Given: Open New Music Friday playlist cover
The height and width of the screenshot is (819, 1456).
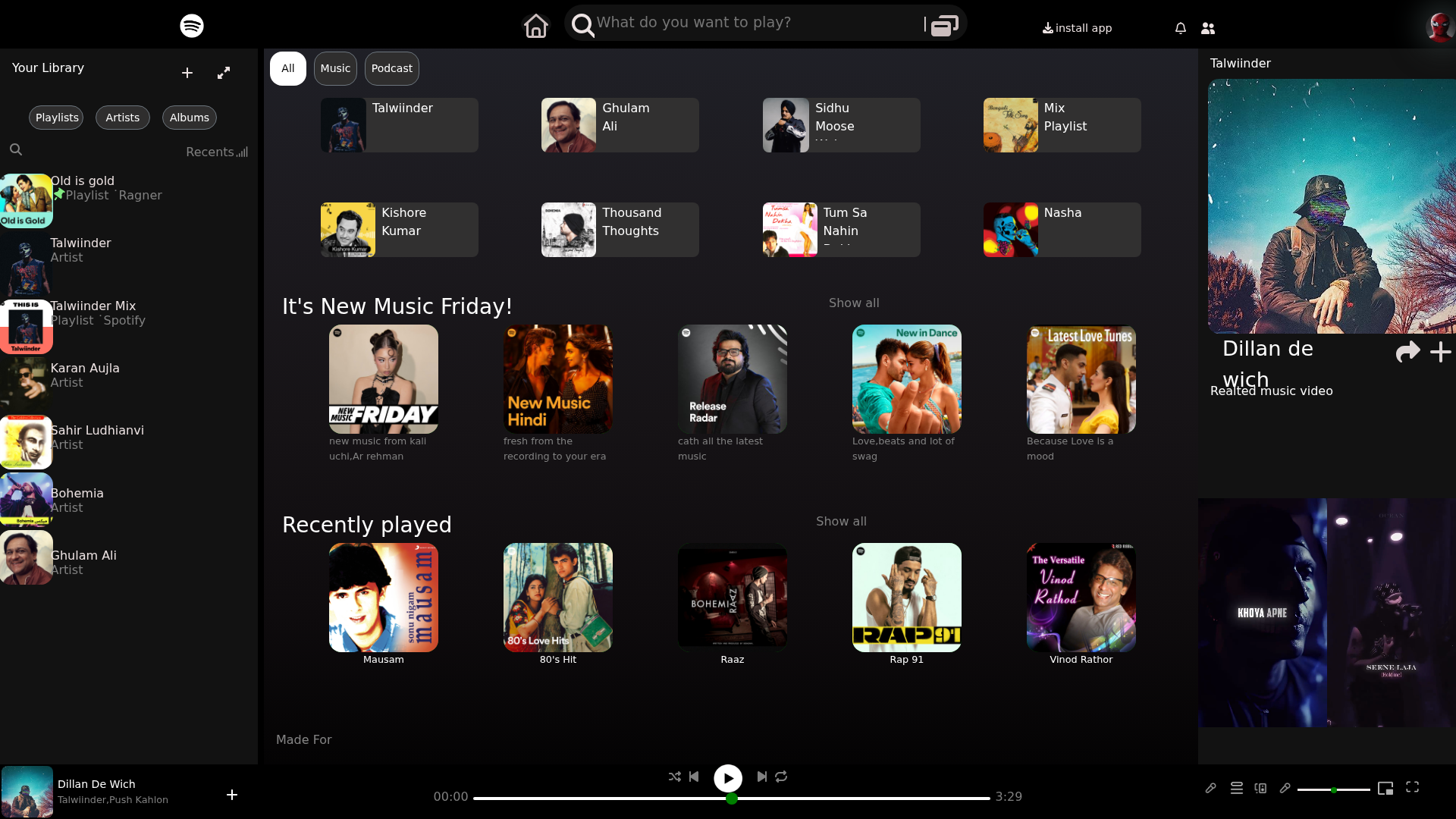Looking at the screenshot, I should [384, 379].
